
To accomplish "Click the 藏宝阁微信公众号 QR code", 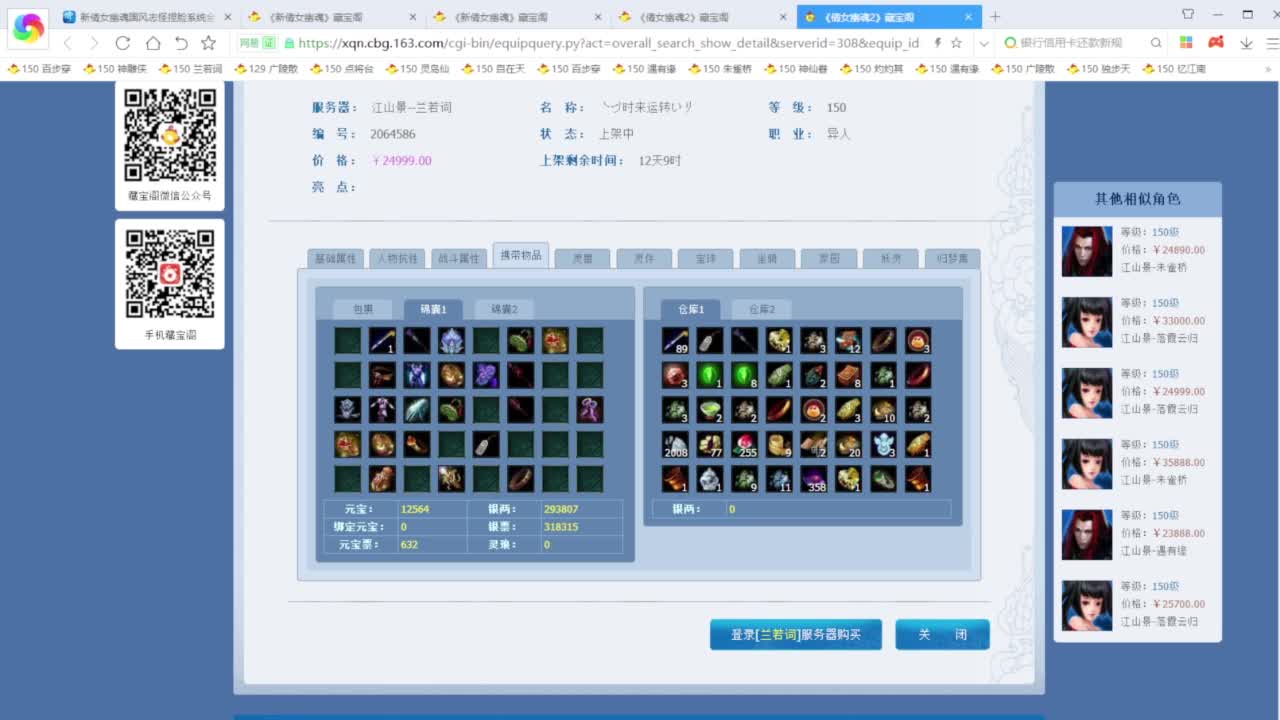I will tap(170, 135).
